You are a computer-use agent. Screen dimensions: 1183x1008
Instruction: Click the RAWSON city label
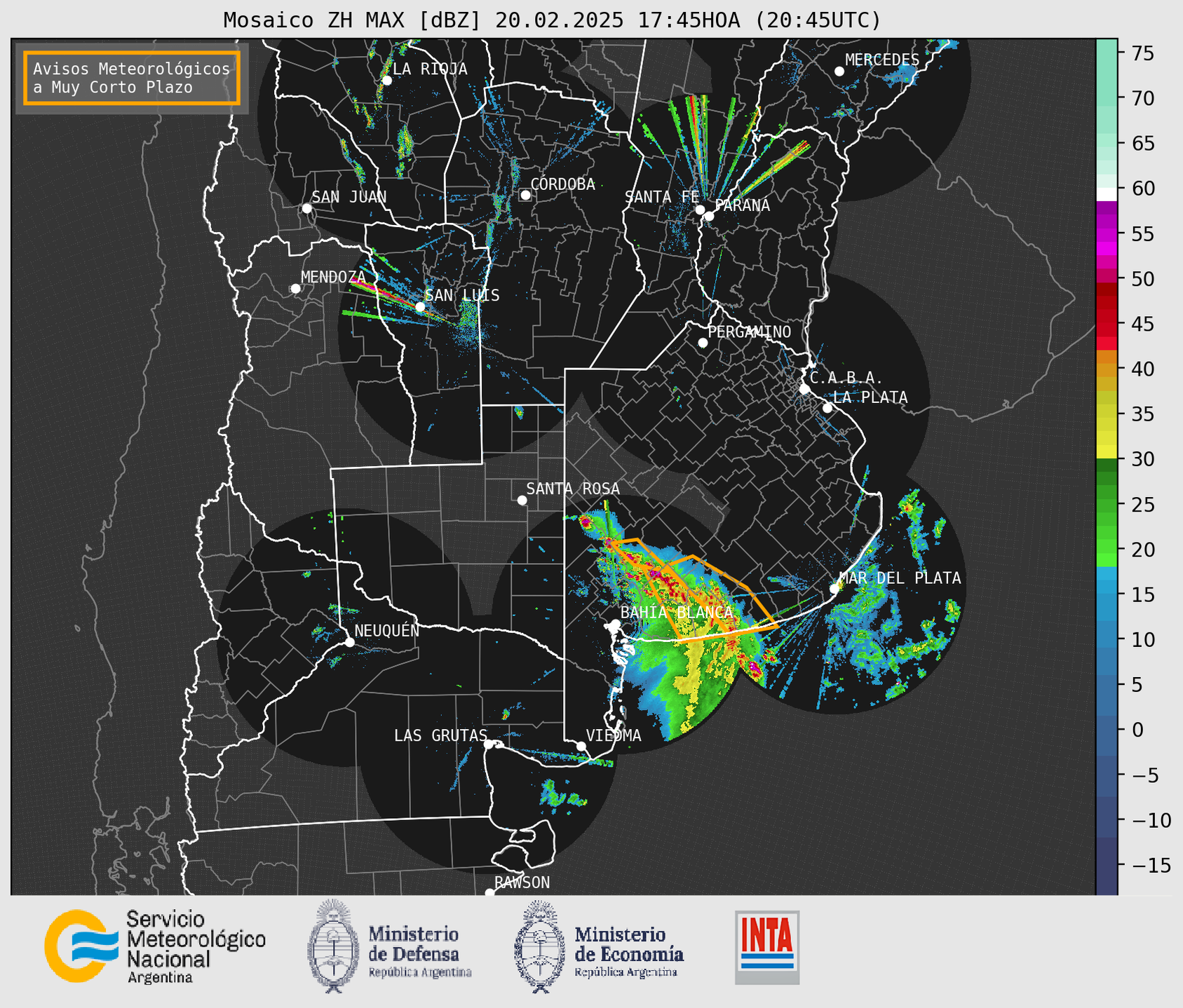coord(522,883)
